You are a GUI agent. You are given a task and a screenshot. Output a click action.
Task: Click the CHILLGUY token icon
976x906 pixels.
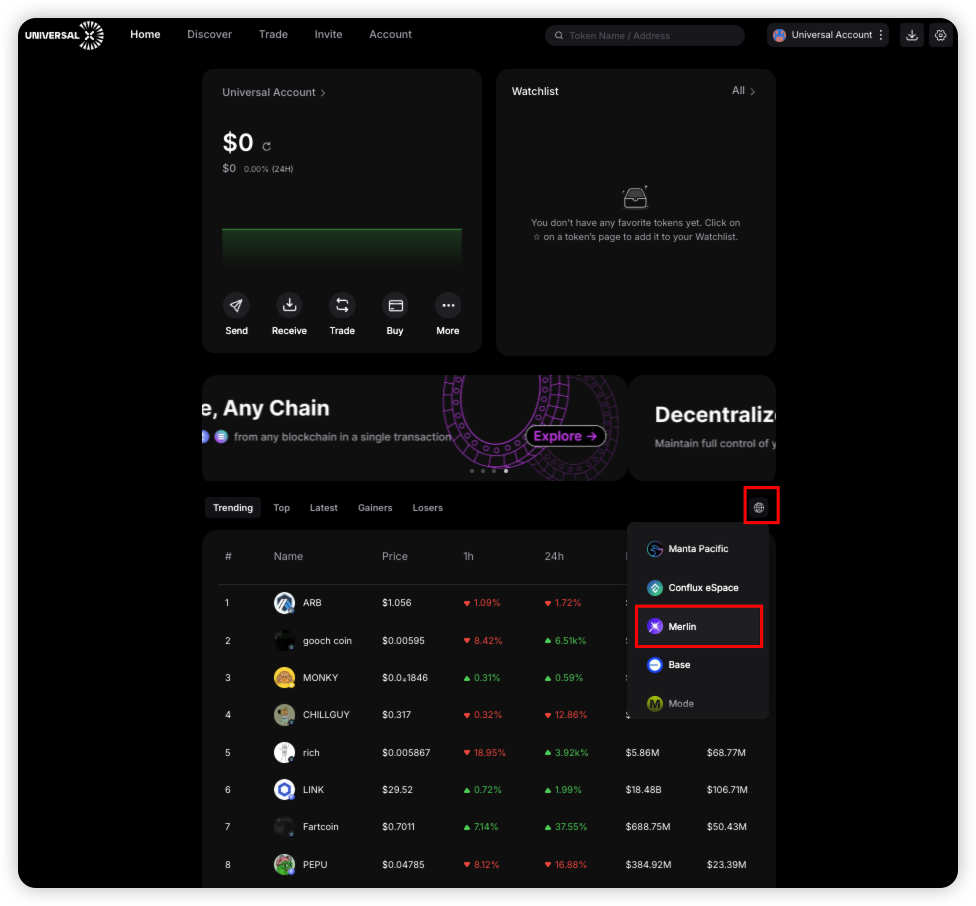tap(284, 715)
